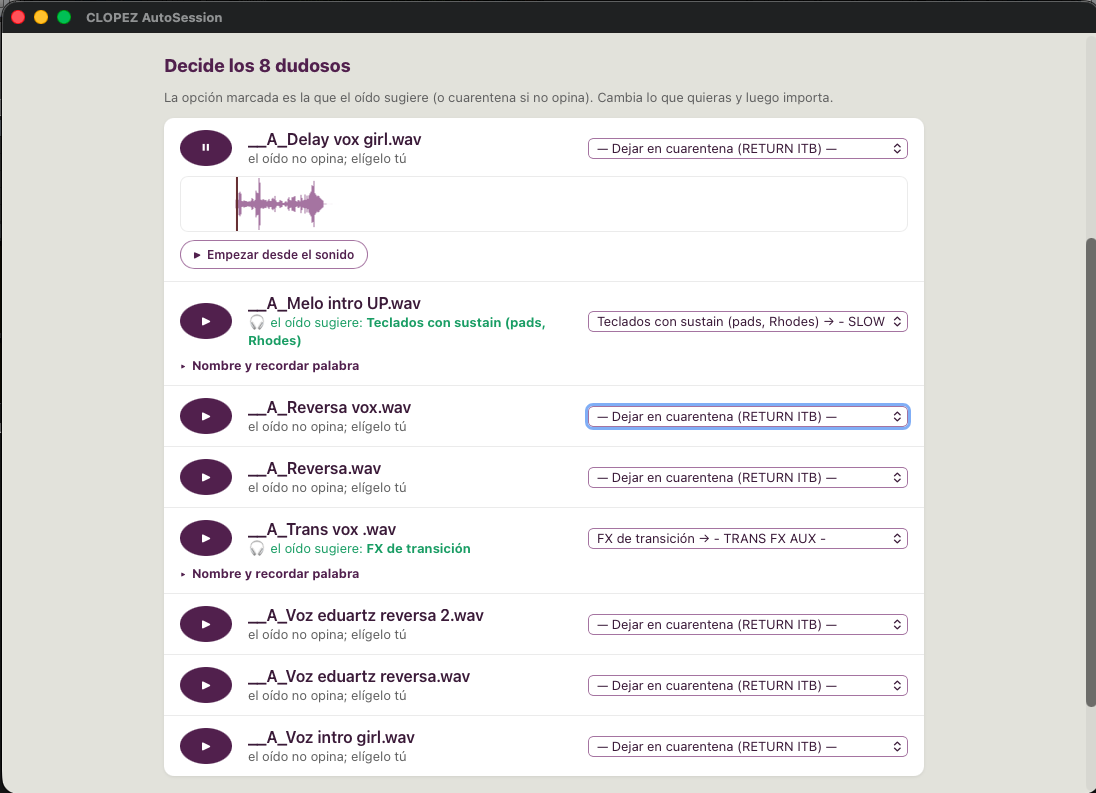Open destination dropdown for Voz intro girl
Screen dimensions: 1096x793
click(747, 746)
